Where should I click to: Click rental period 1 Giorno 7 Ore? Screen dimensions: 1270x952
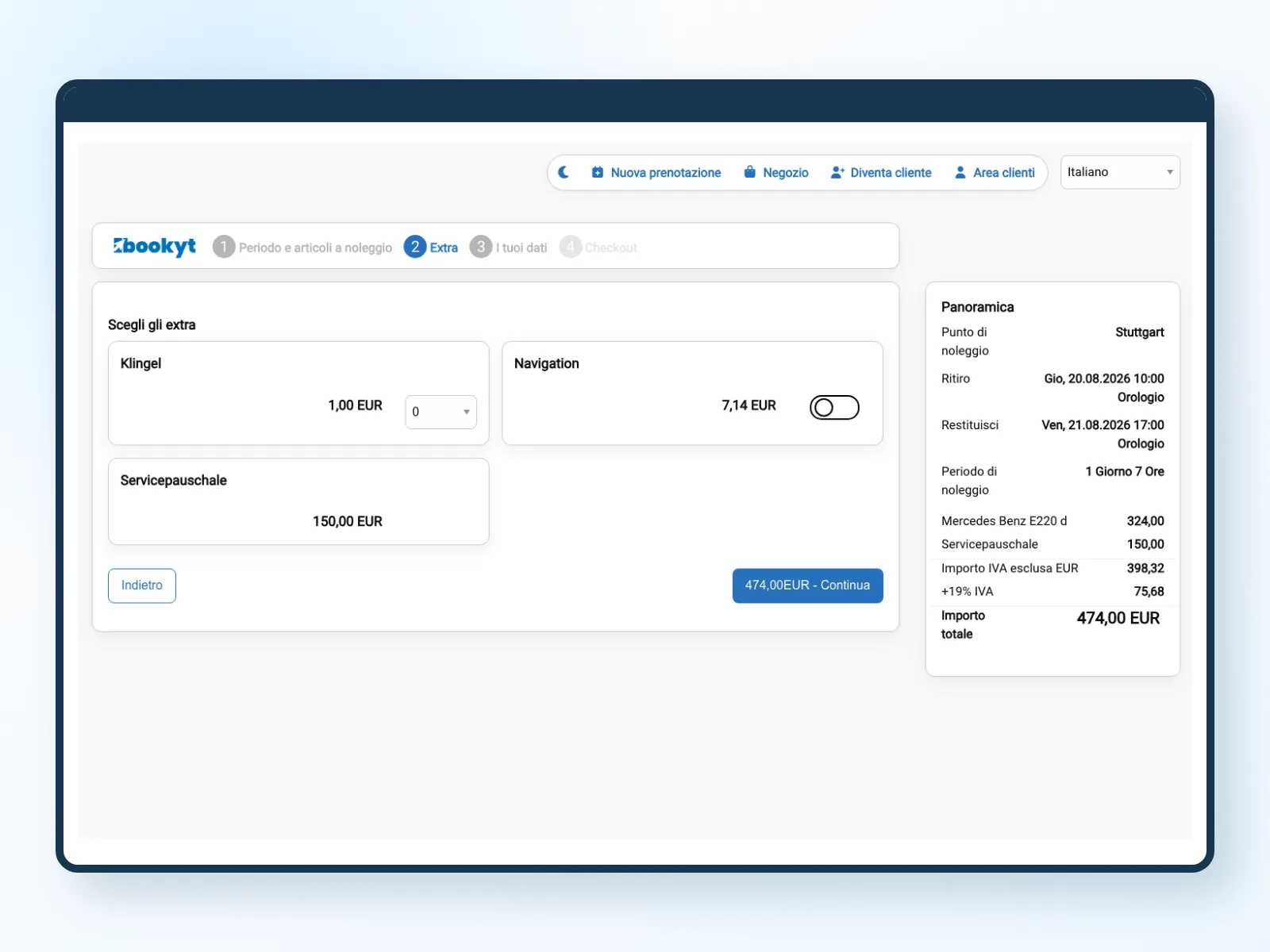[1125, 471]
